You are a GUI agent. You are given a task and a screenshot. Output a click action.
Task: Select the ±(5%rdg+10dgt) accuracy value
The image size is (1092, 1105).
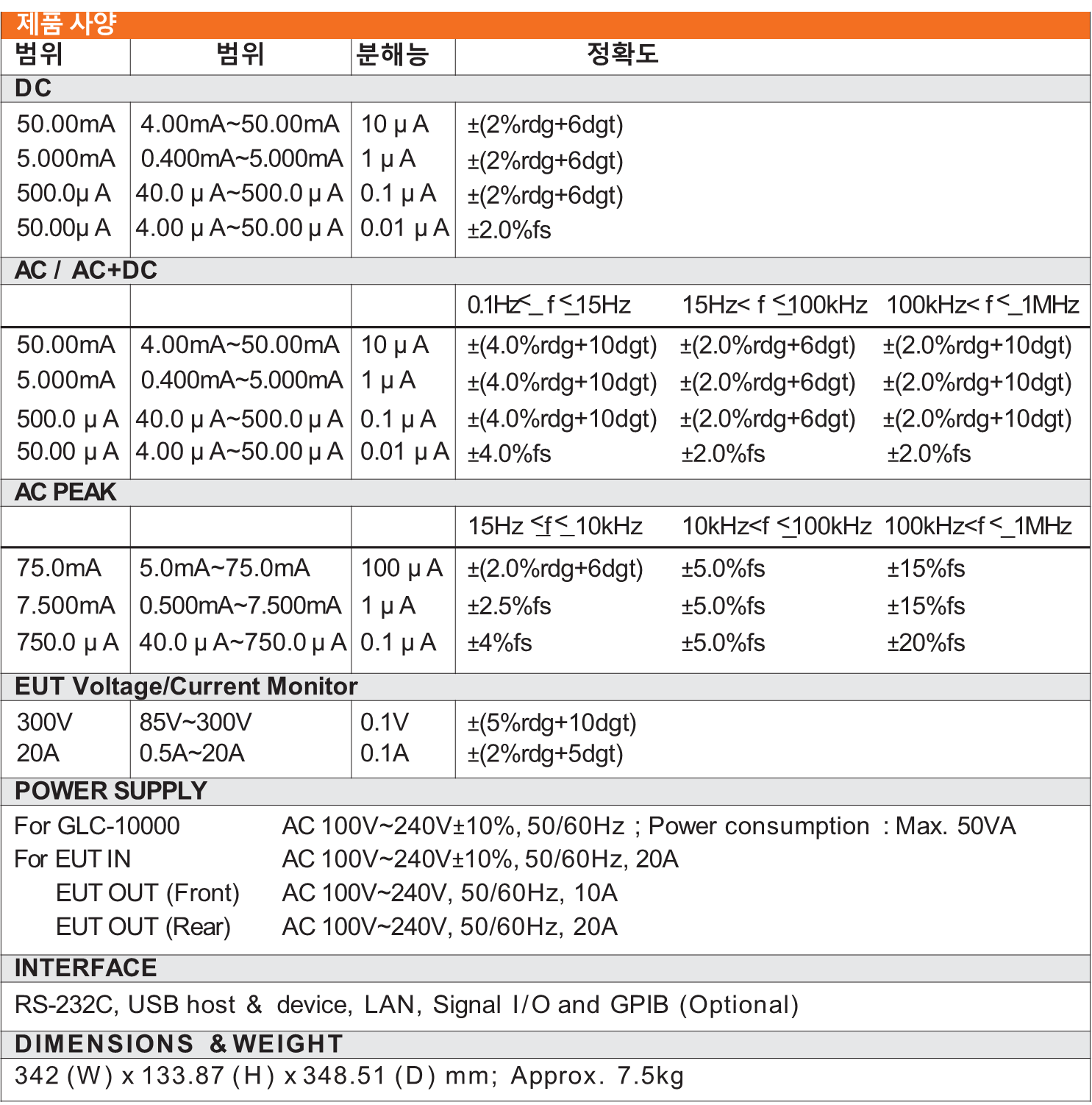[x=552, y=723]
